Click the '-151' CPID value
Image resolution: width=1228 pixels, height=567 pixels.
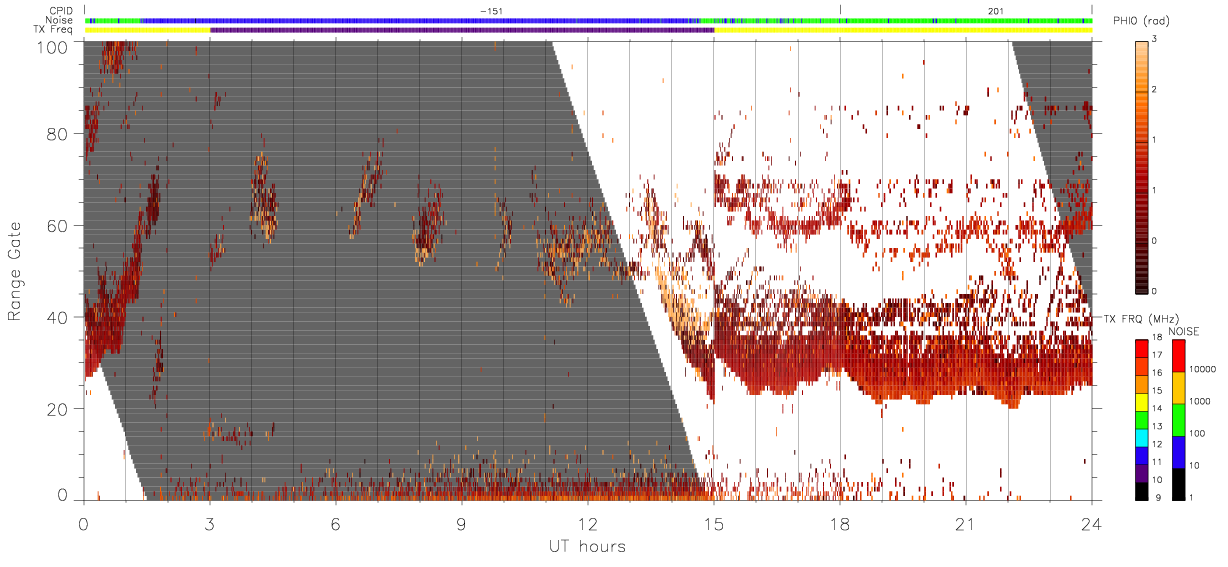point(491,10)
